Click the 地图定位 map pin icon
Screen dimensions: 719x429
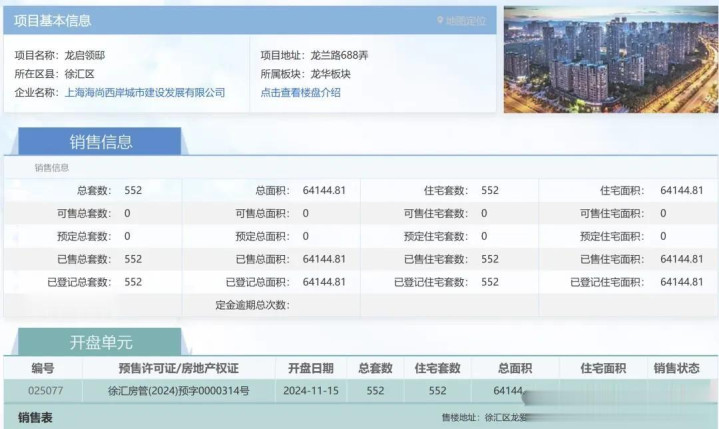pyautogui.click(x=440, y=20)
